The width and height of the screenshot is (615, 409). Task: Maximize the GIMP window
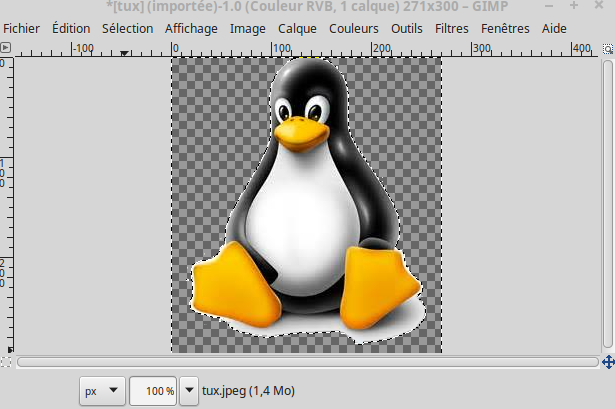pyautogui.click(x=574, y=5)
